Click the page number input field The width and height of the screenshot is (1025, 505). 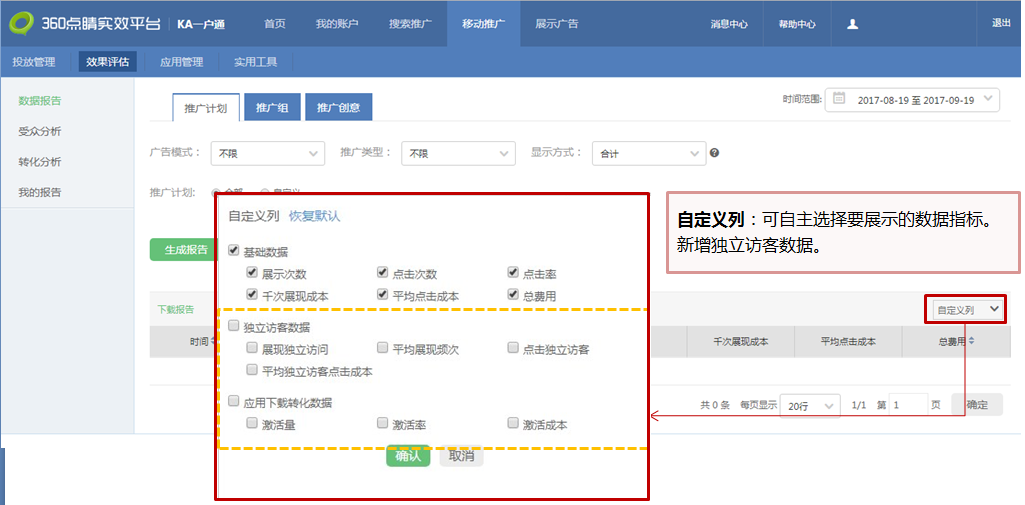(x=908, y=405)
